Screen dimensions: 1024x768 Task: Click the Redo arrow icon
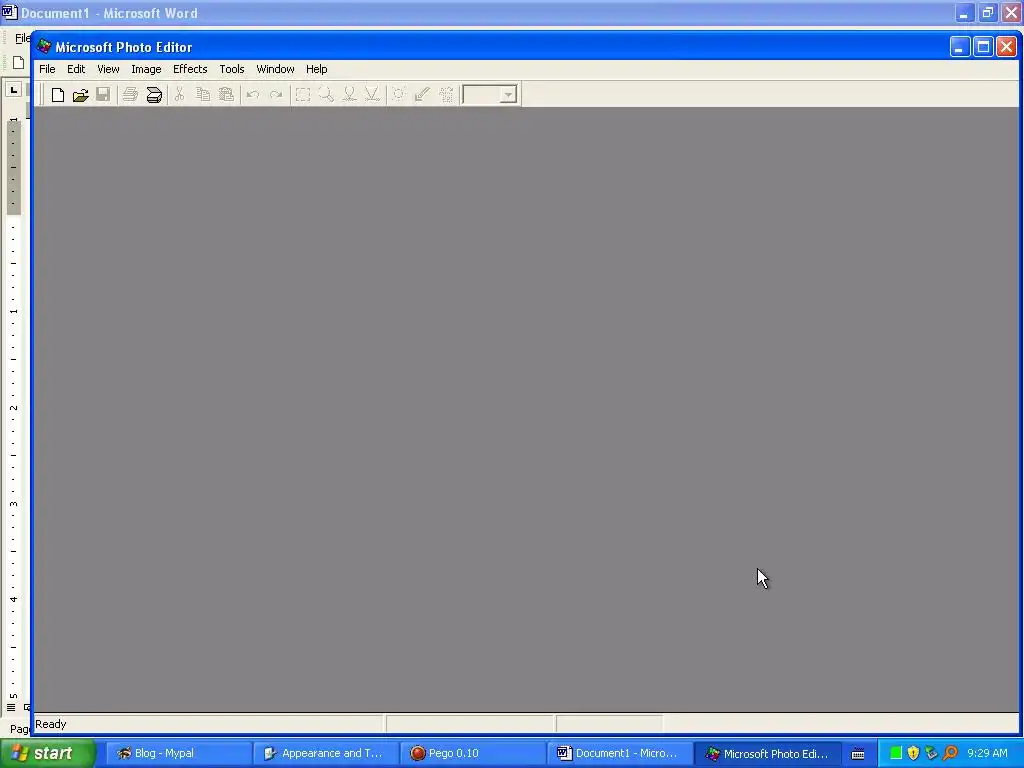pos(276,95)
